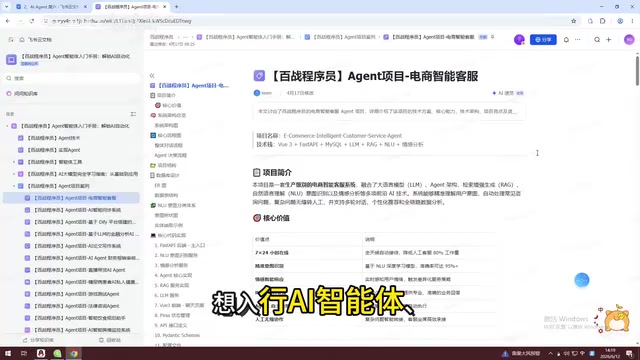Viewport: 640px width, 360px height.
Task: Open Agent项目-直播带货AI Agent page
Action: [x=78, y=270]
